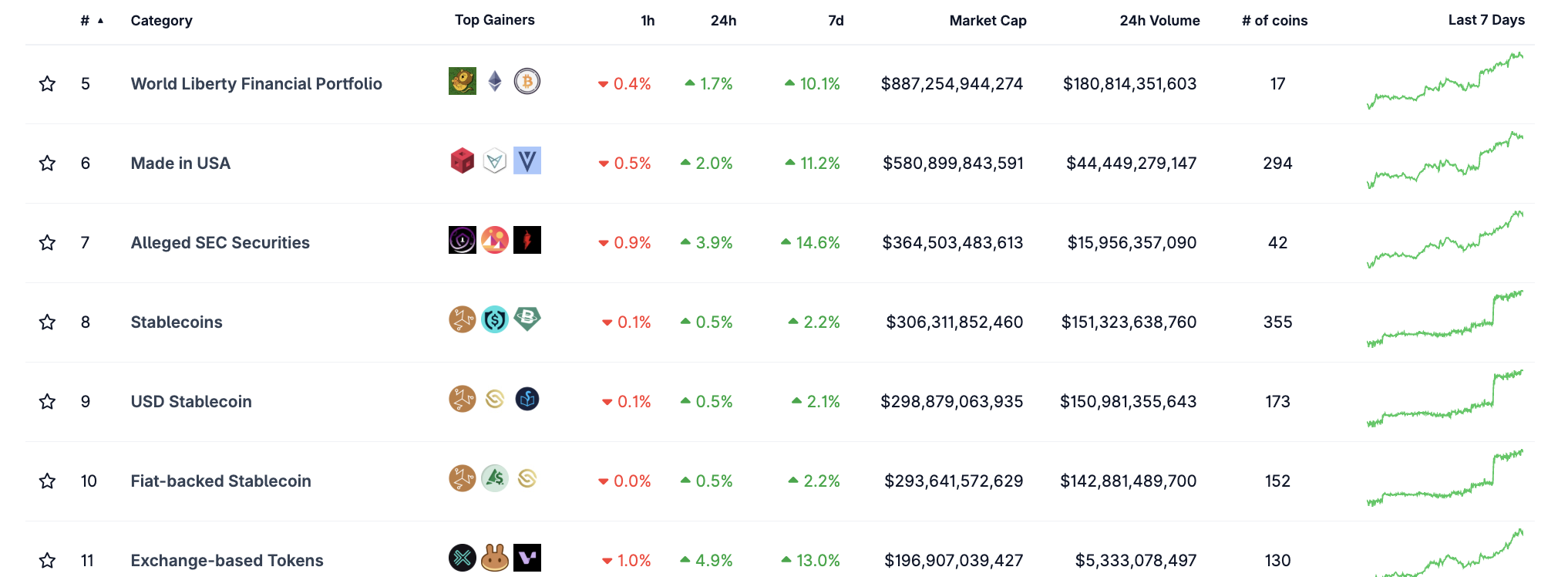Click the black swirl icon in Alleged SEC Securities row
Image resolution: width=1568 pixels, height=577 pixels.
coord(463,240)
